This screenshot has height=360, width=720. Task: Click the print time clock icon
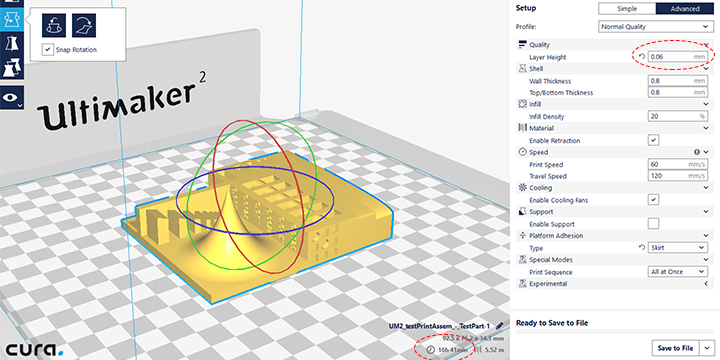coord(430,350)
